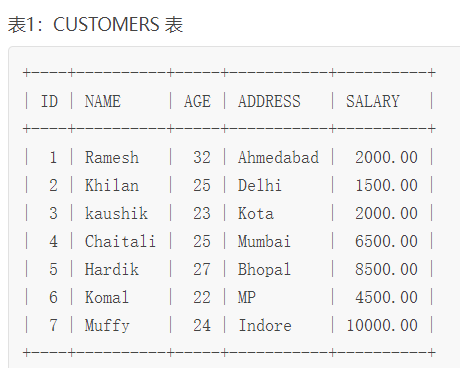Click the name Khilan
This screenshot has height=368, width=460.
(x=112, y=185)
